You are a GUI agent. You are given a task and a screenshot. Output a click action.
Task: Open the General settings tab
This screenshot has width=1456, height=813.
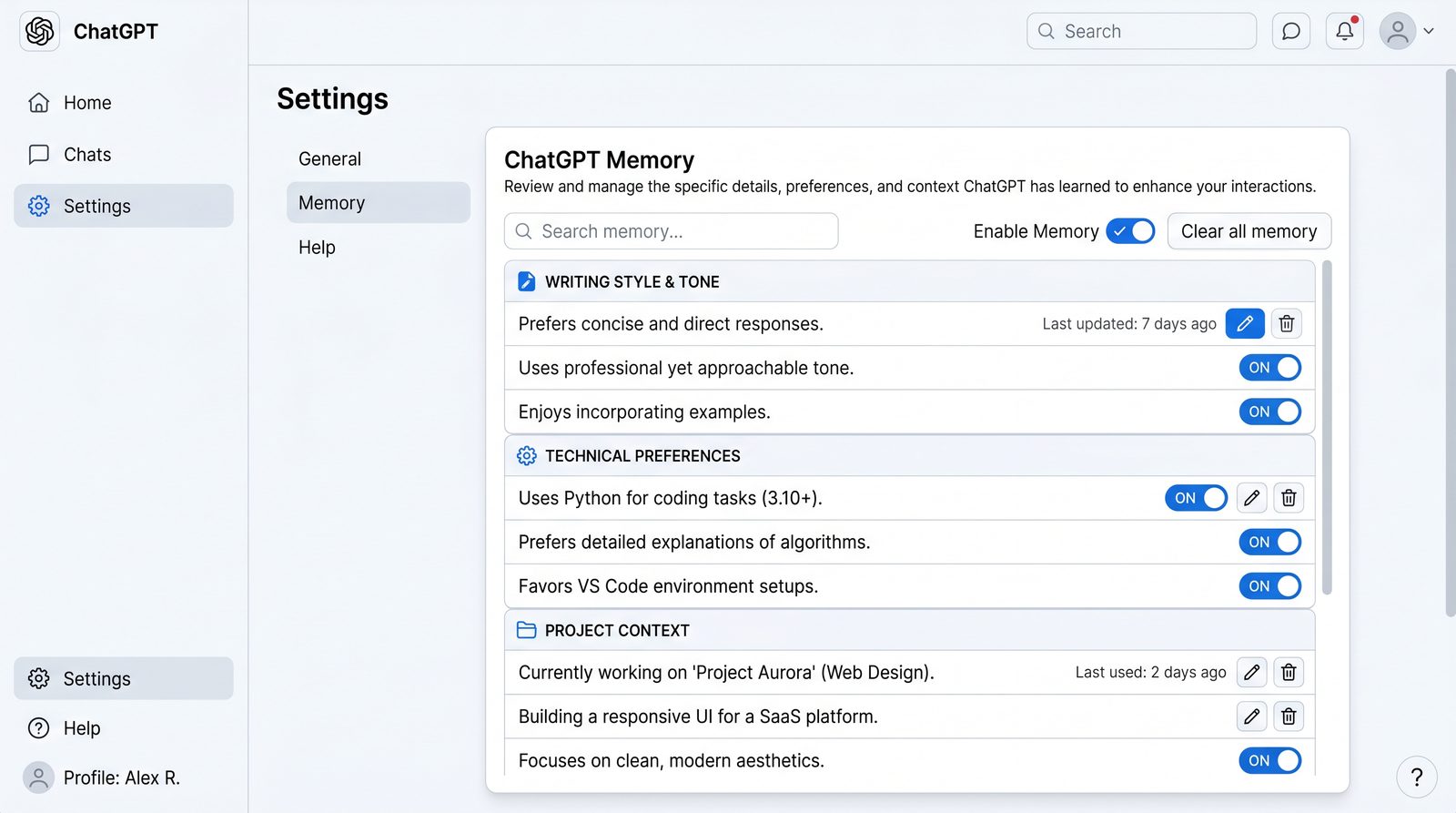(378, 158)
